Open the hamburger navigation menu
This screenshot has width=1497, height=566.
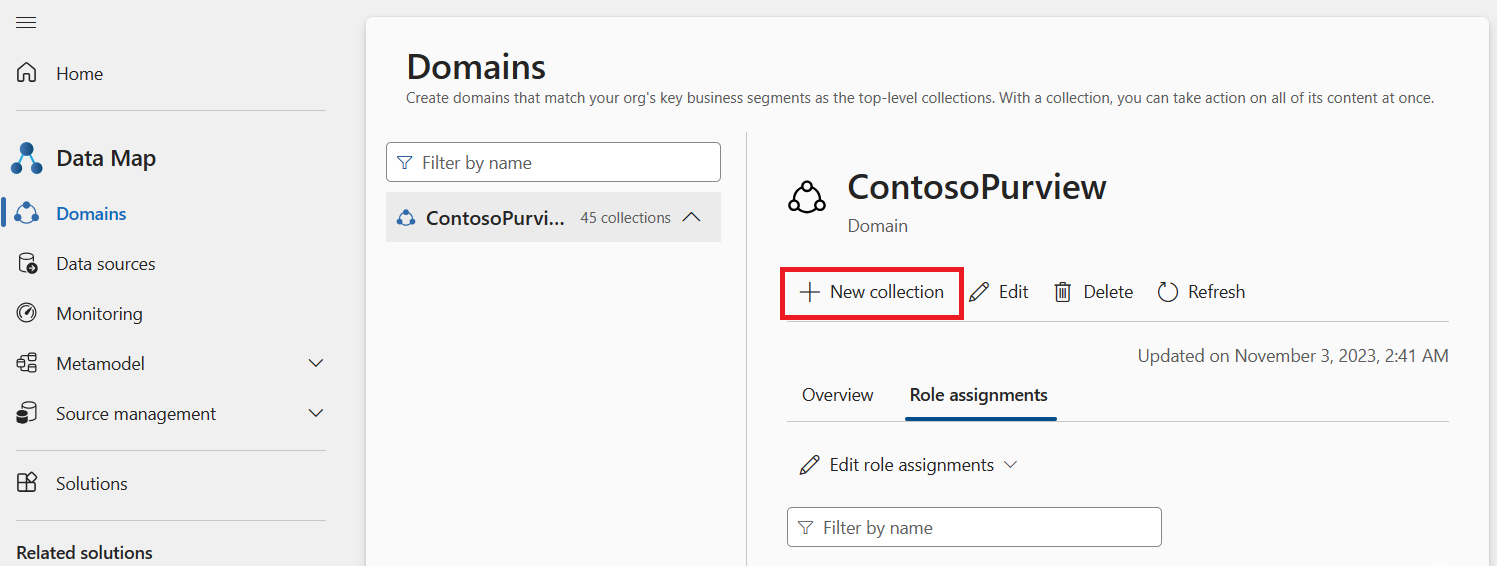pyautogui.click(x=26, y=23)
